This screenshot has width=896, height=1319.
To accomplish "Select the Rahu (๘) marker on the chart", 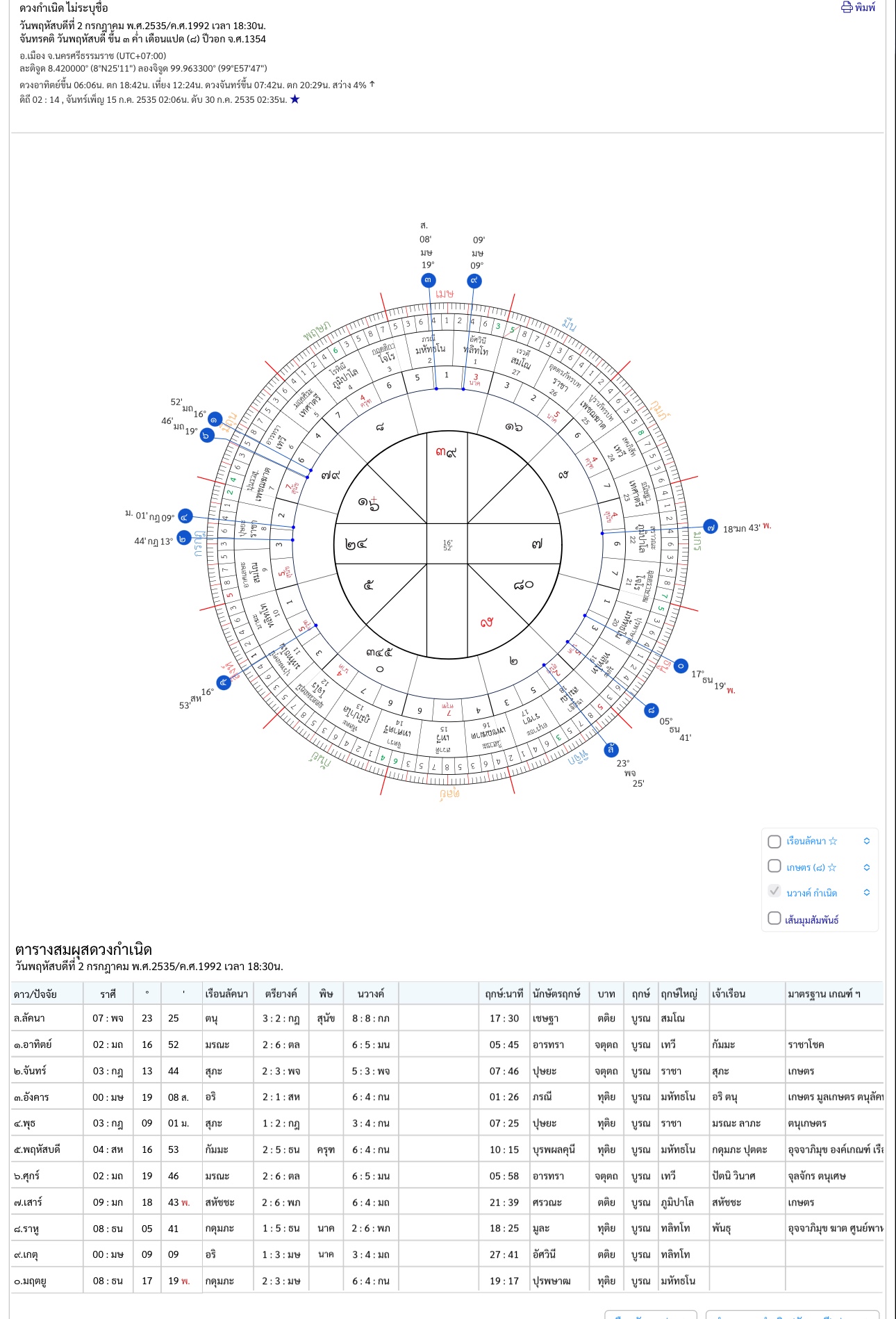I will 651,710.
